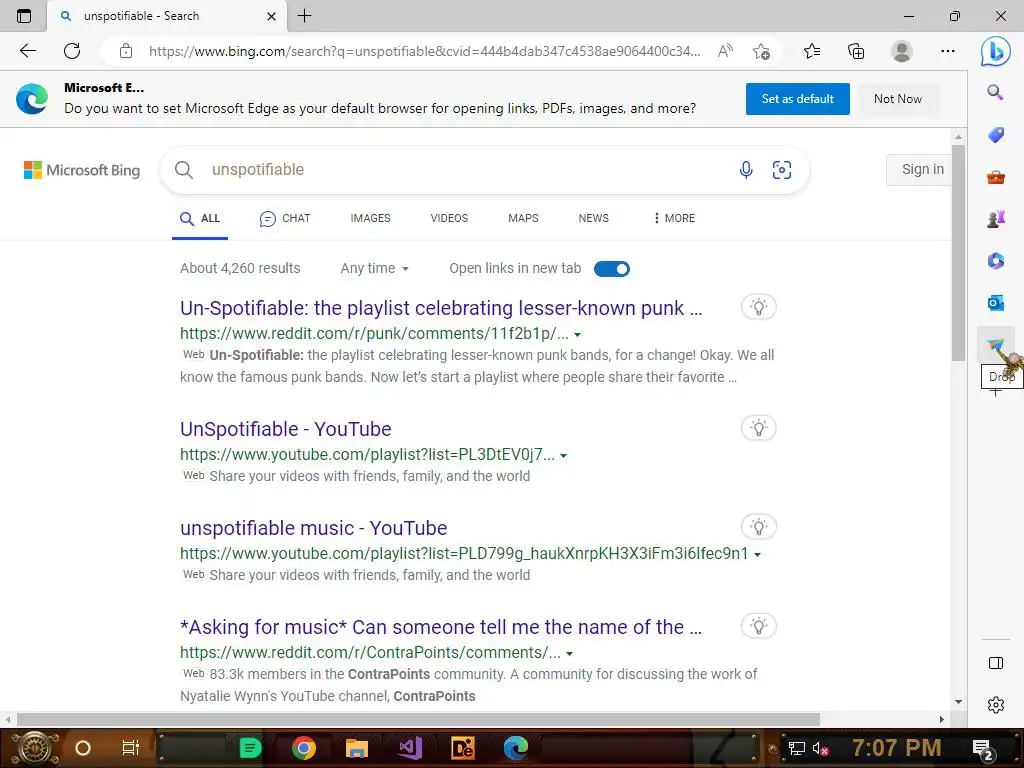Expand the Any time filter dropdown

374,268
